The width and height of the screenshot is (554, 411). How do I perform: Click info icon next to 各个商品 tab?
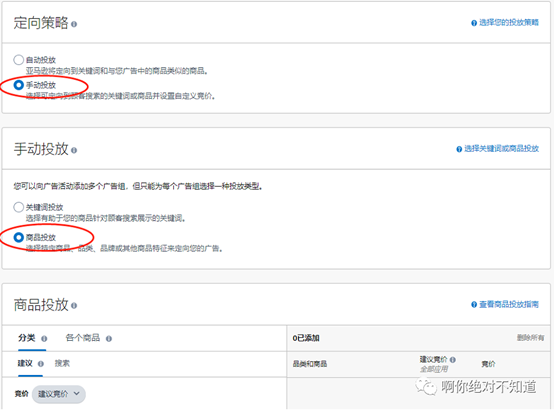coord(109,339)
